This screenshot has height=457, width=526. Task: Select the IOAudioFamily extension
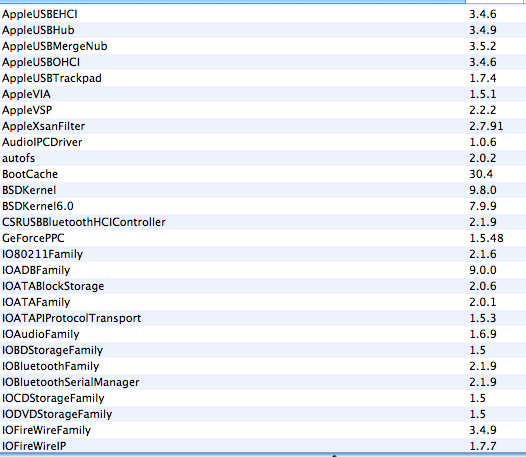[x=263, y=334]
